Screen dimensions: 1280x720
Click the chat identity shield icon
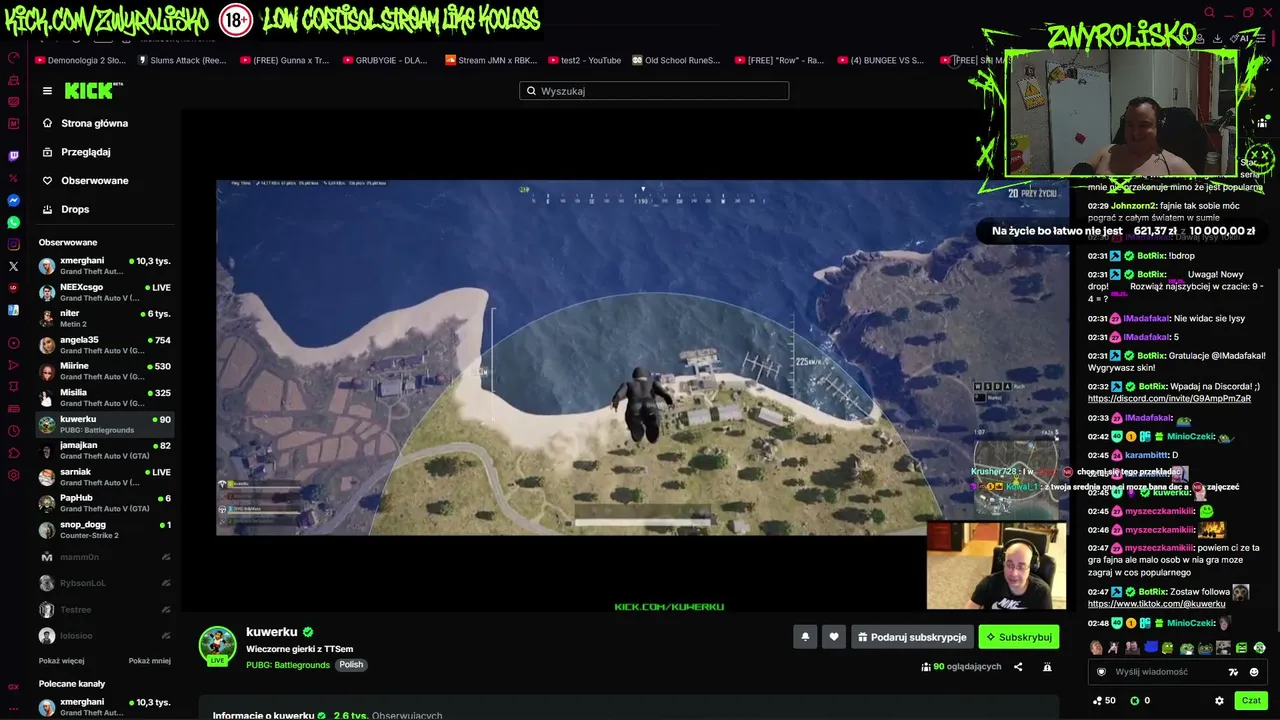click(1101, 672)
